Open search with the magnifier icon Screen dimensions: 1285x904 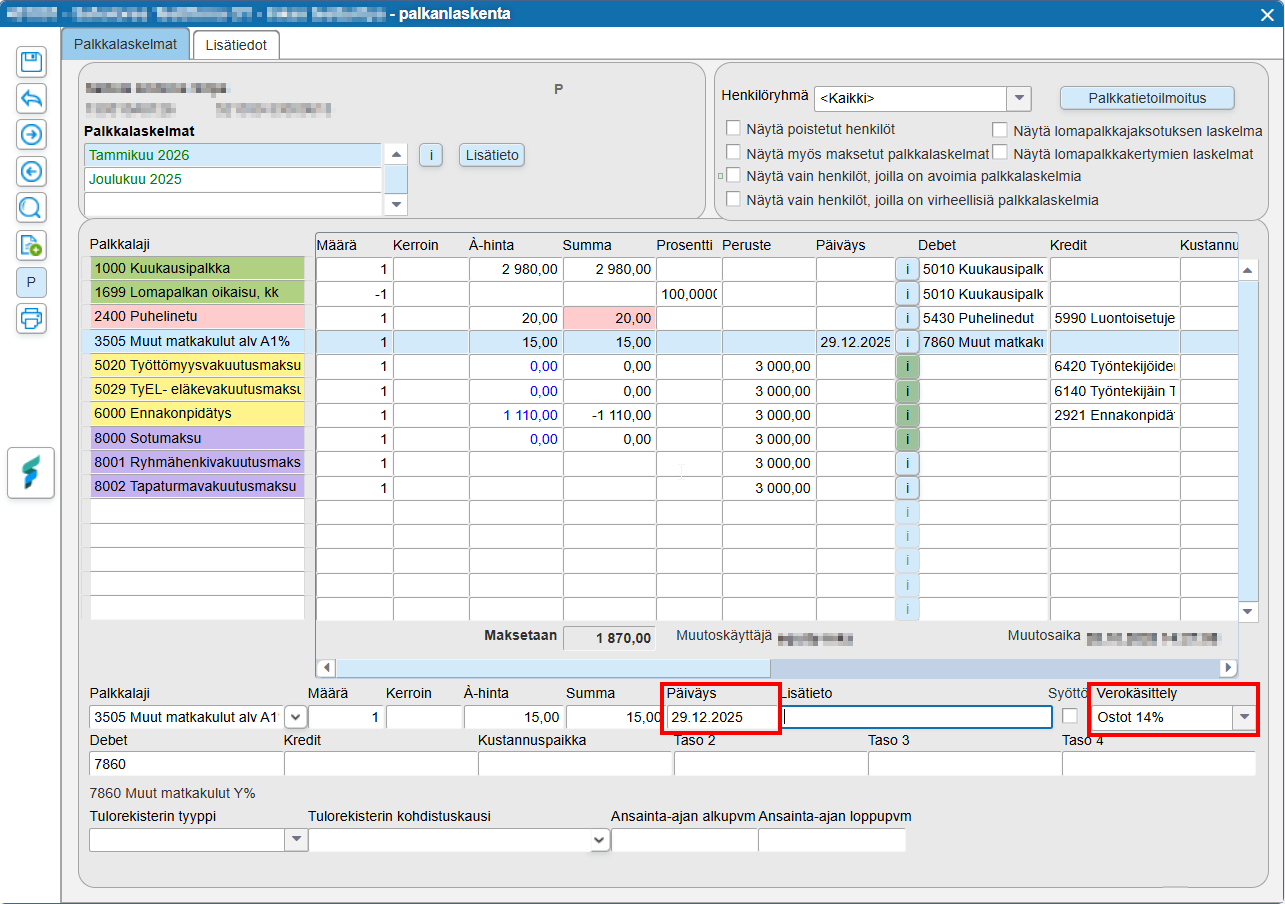coord(31,208)
